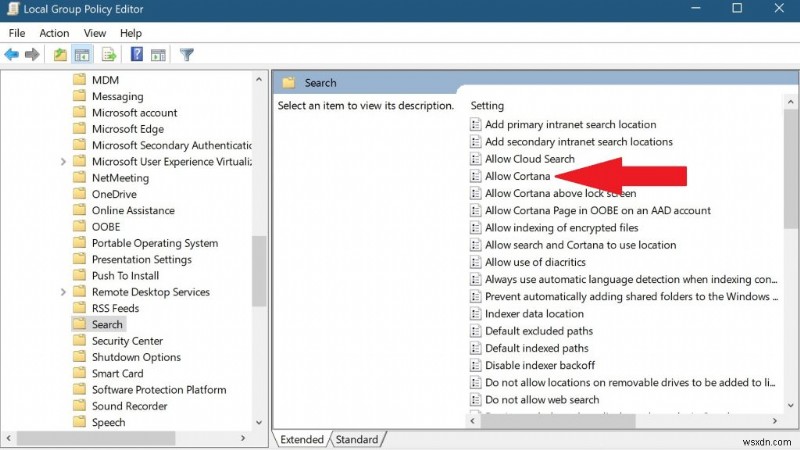This screenshot has width=800, height=450.
Task: Select Allow indexing of encrypted files
Action: [561, 228]
